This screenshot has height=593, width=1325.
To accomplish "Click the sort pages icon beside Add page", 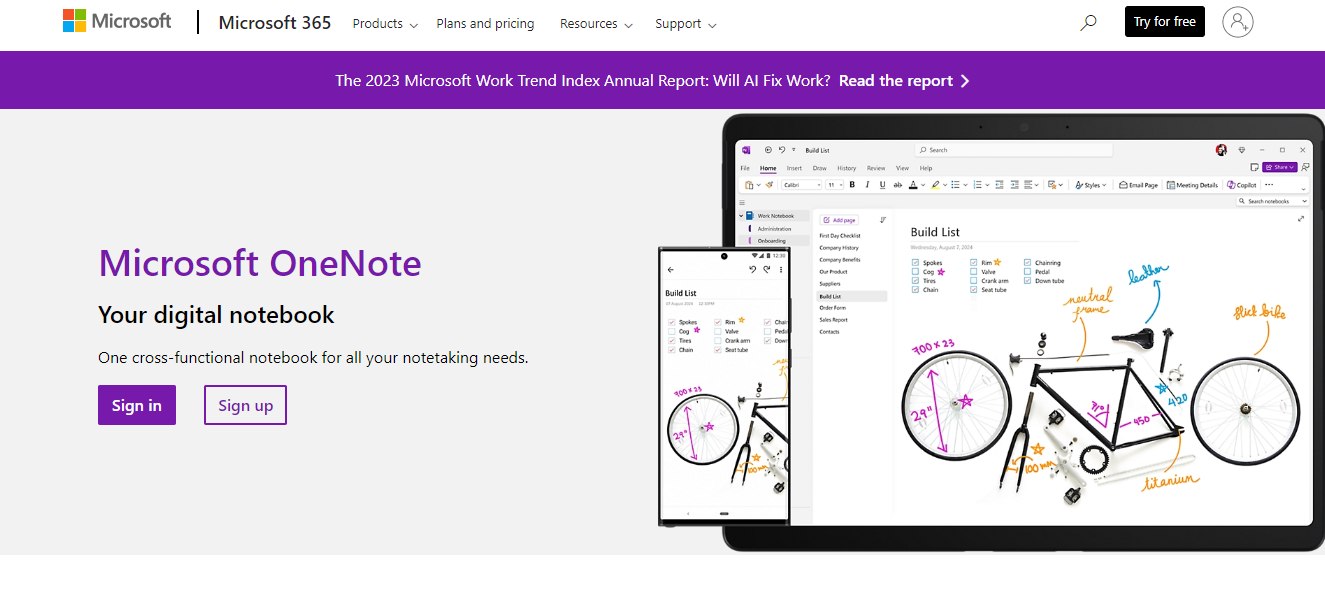I will click(x=883, y=220).
